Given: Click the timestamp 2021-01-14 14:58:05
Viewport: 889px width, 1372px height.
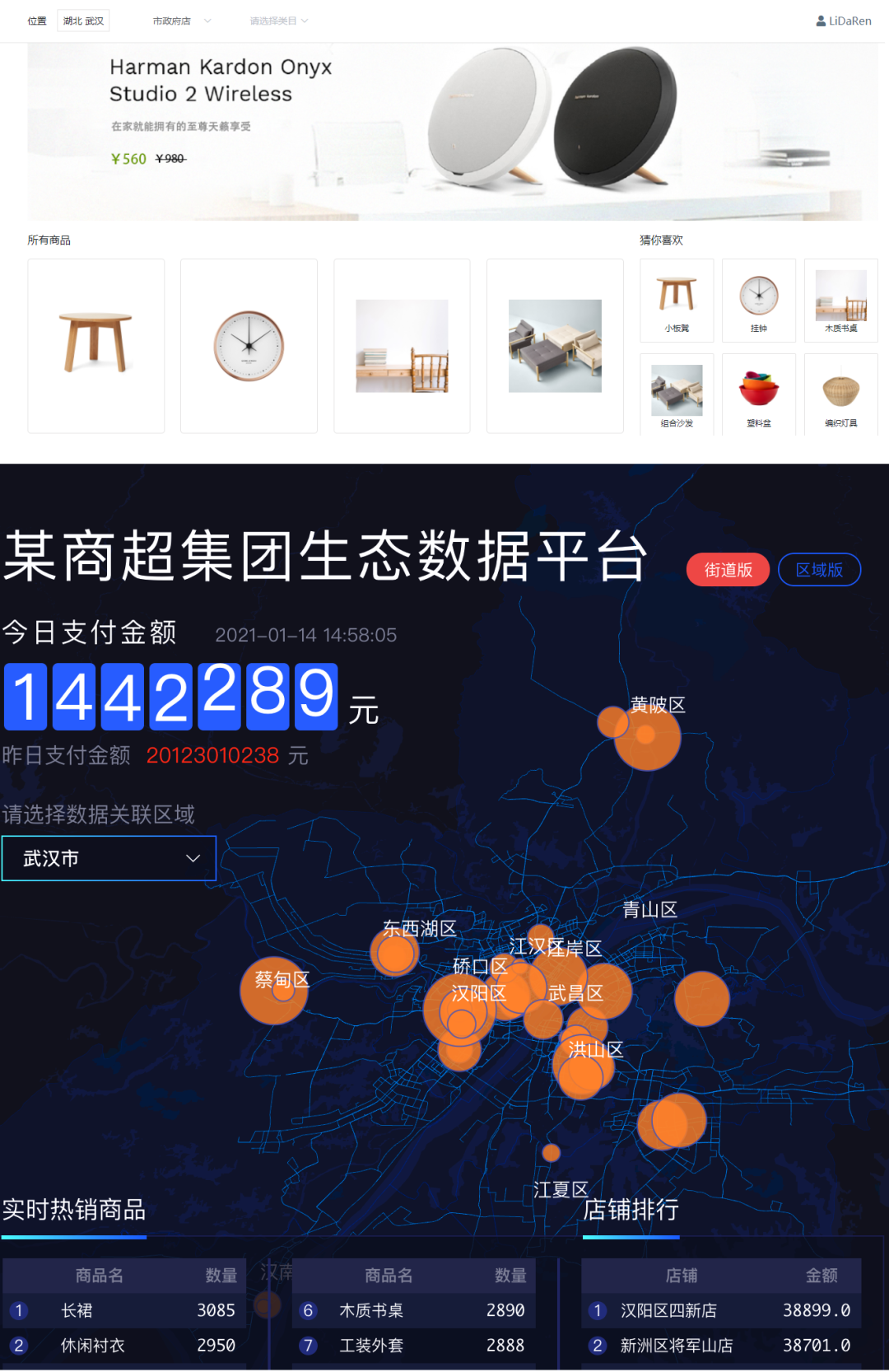Looking at the screenshot, I should coord(306,635).
